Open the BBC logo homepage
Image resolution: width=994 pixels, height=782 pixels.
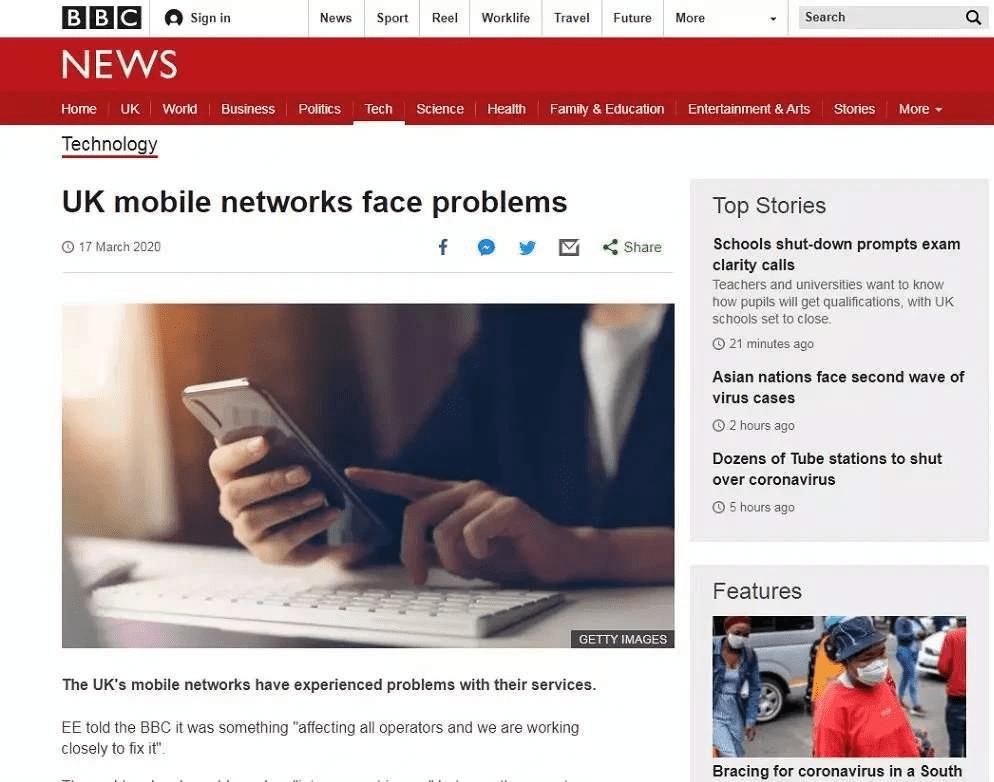pos(101,18)
